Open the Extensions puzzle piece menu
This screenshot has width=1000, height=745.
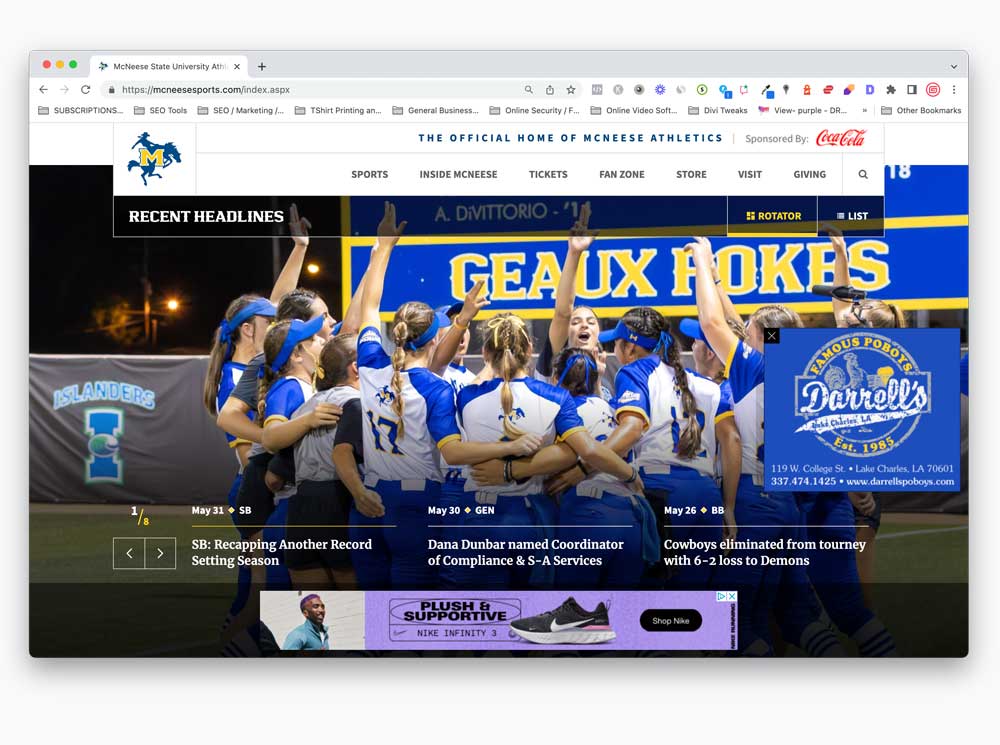pyautogui.click(x=891, y=90)
